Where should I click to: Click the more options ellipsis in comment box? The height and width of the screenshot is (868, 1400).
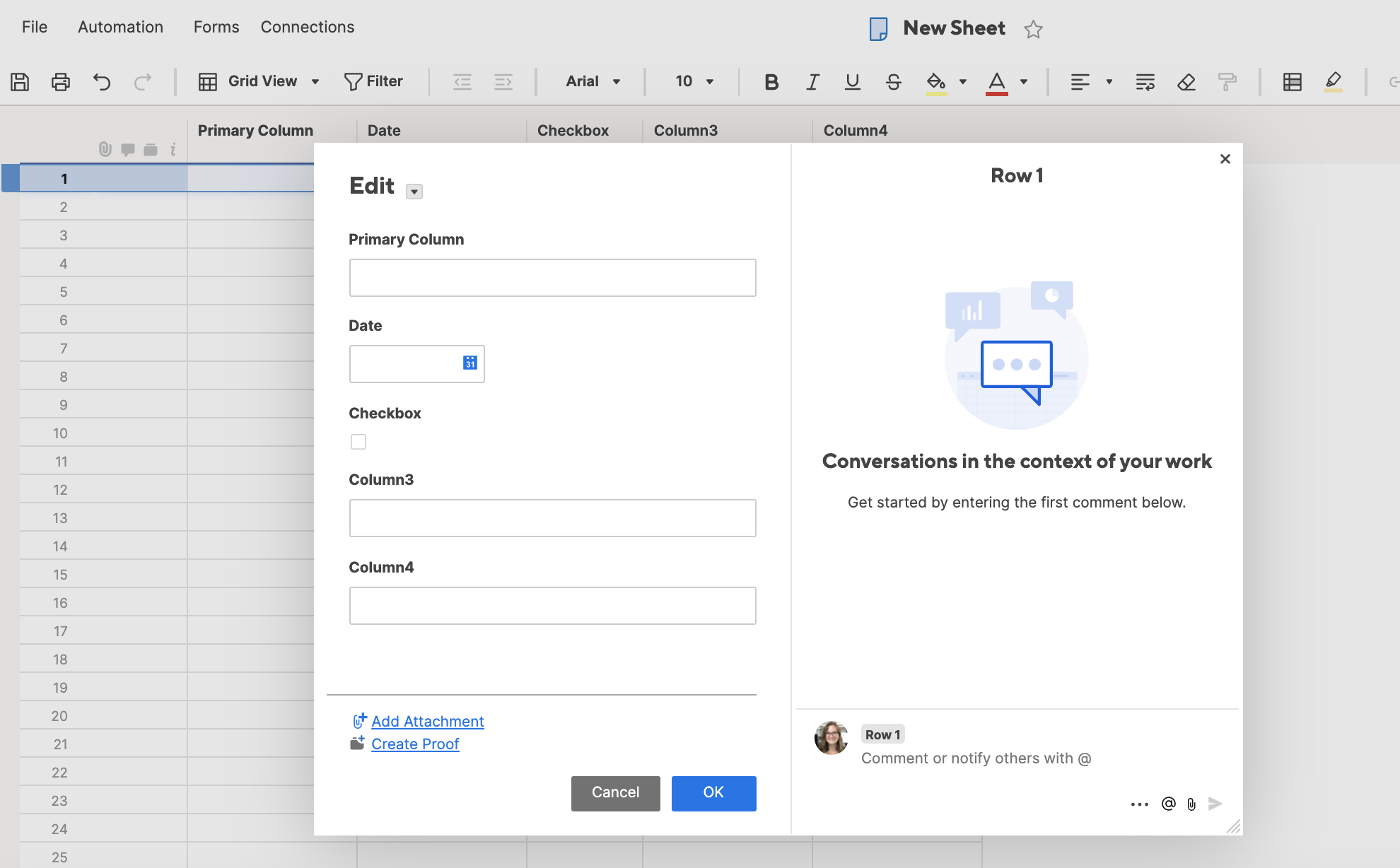click(x=1140, y=804)
